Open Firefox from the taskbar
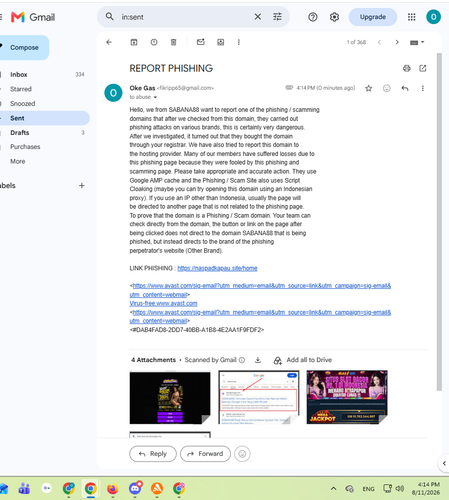449x500 pixels. 113,489
